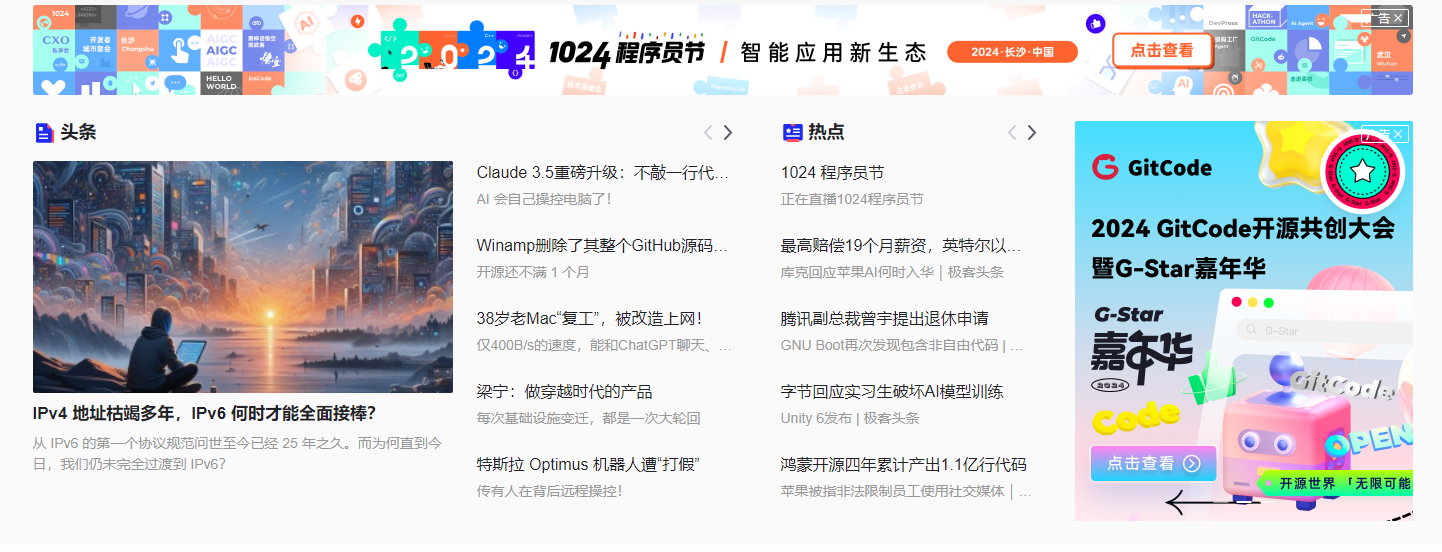
Task: Click subtitle 正在直播1024程序员节
Action: [852, 199]
